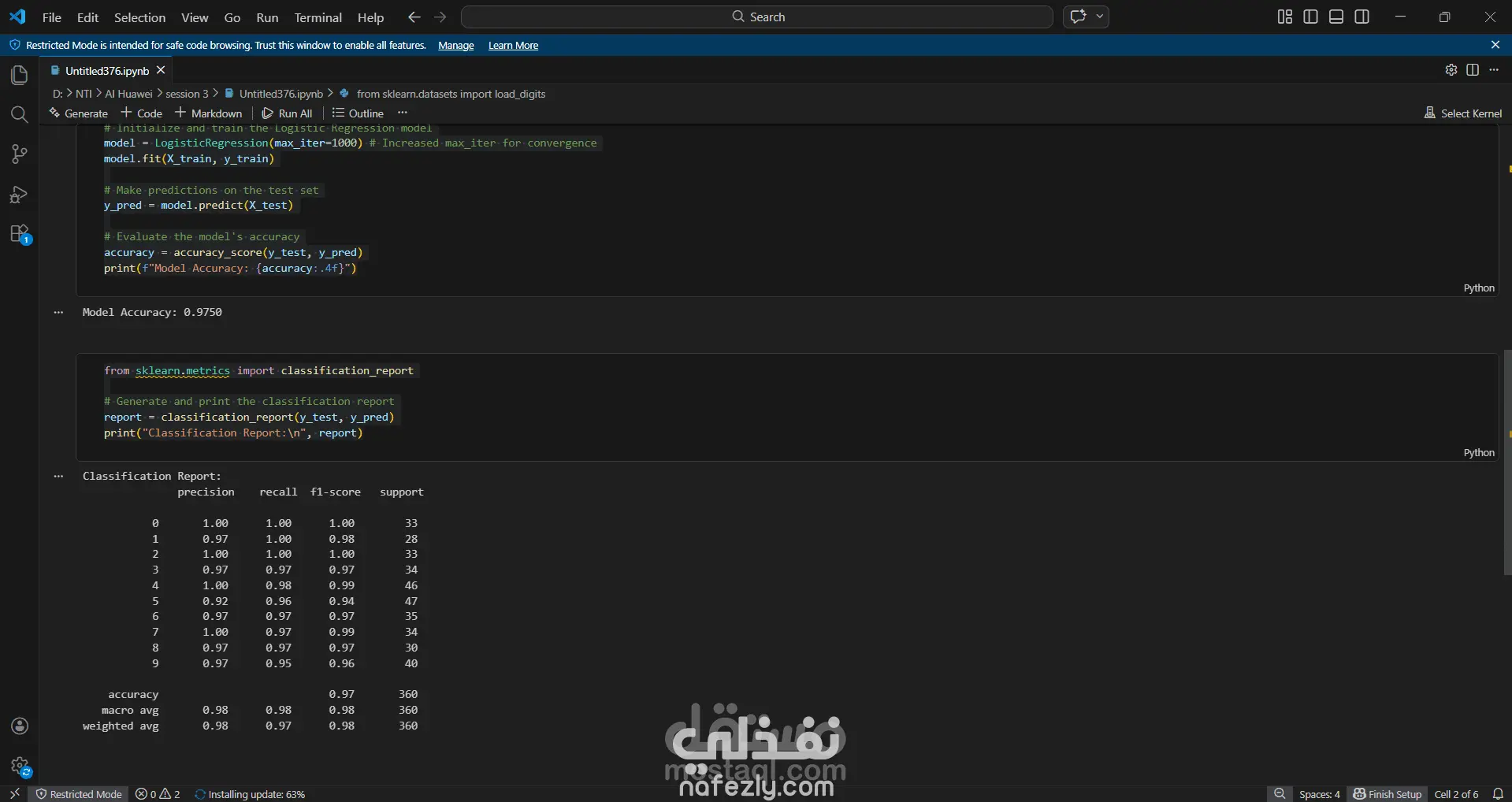Open the Help menu
The height and width of the screenshot is (802, 1512).
pos(370,17)
